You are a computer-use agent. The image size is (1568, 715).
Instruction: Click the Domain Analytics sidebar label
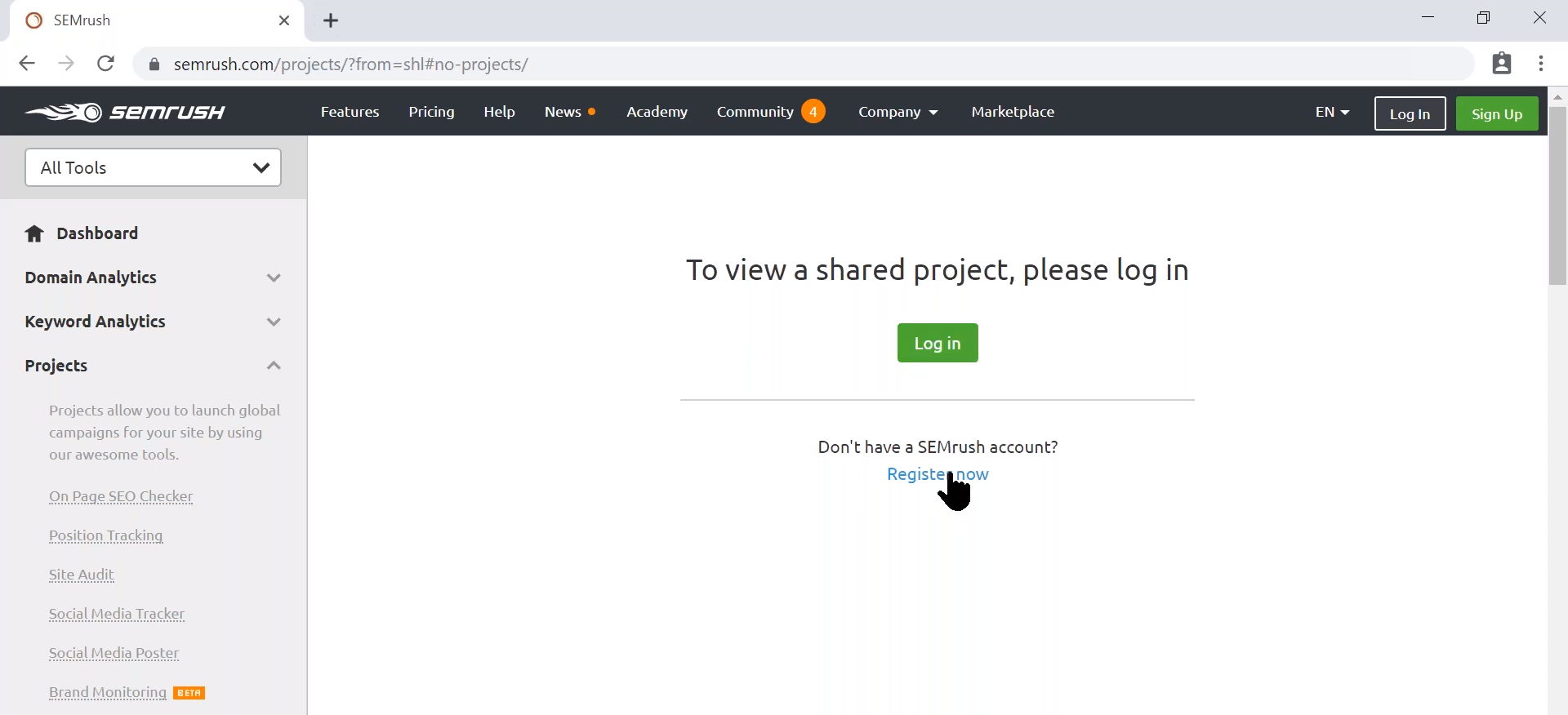[x=91, y=278]
